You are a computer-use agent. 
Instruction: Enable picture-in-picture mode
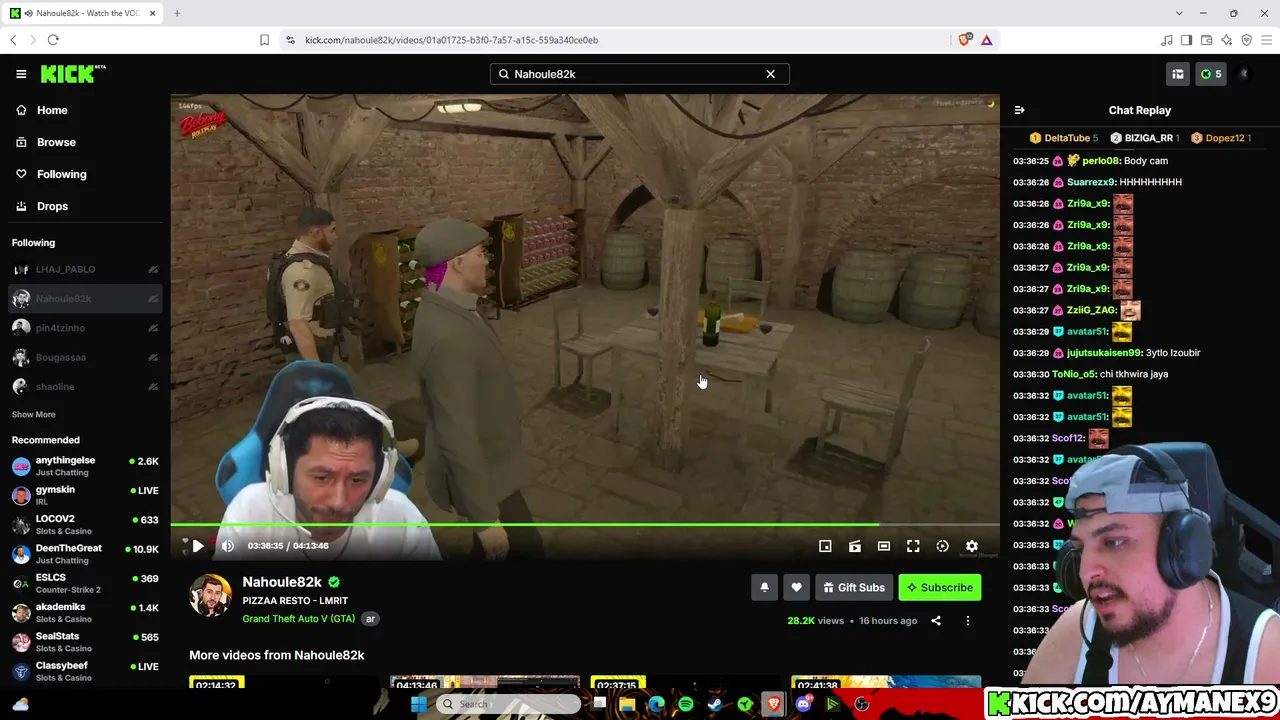click(x=825, y=546)
